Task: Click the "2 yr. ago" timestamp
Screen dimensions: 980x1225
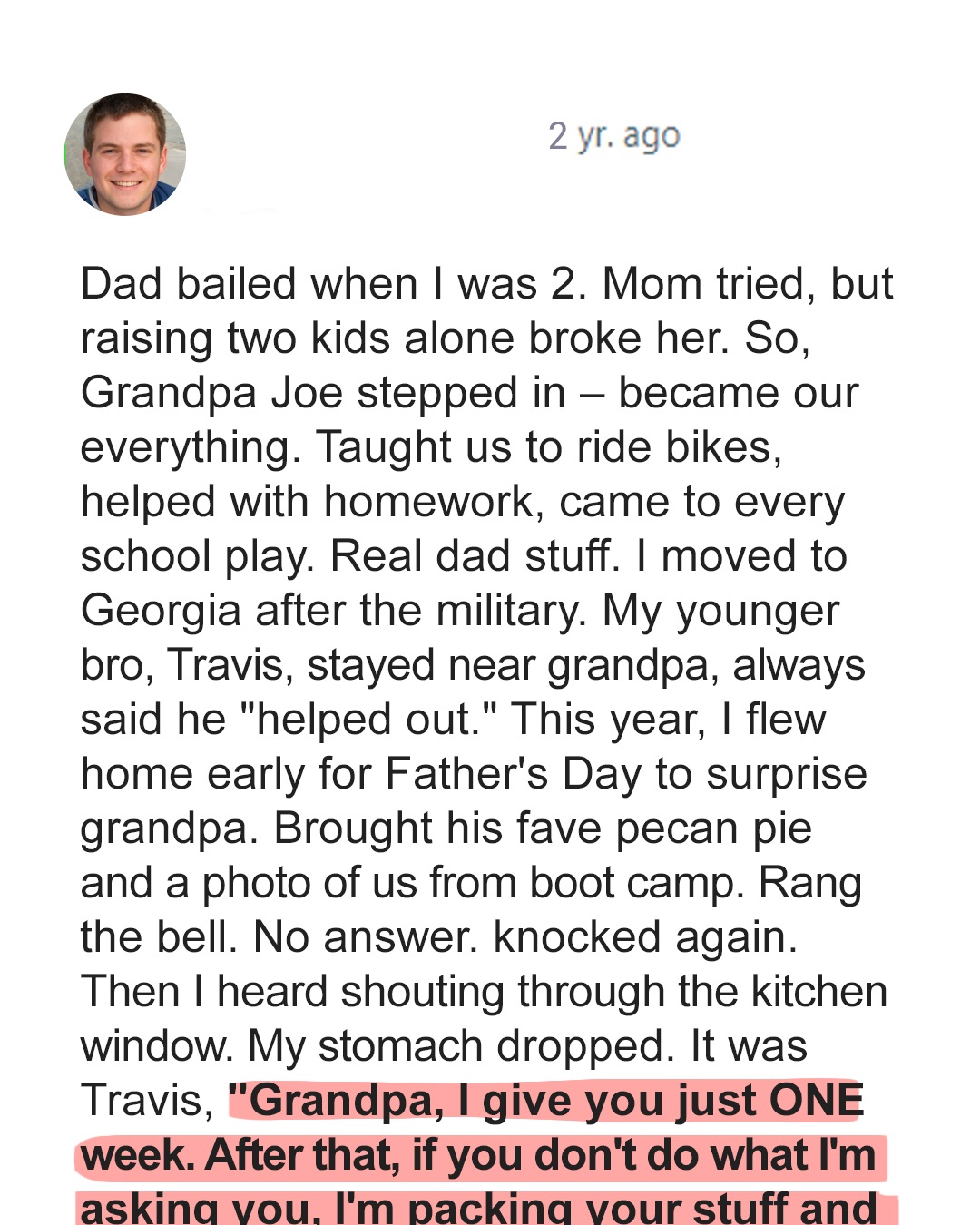Action: pyautogui.click(x=613, y=136)
